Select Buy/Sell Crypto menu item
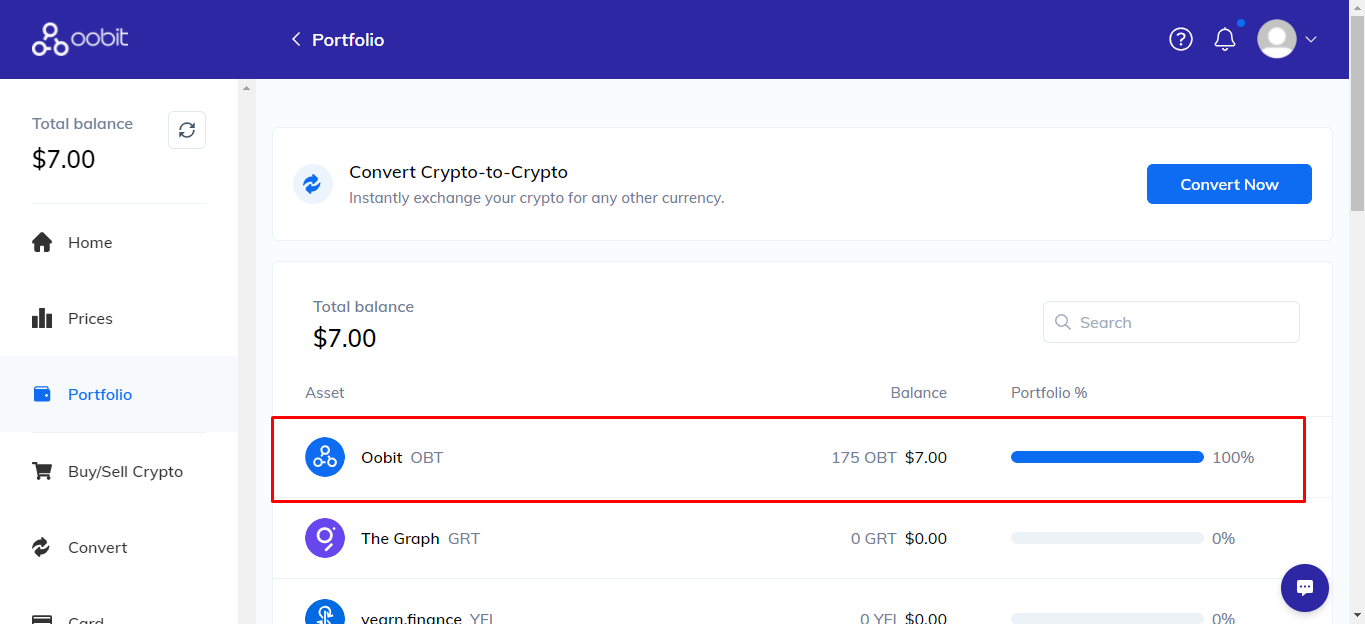Screen dimensions: 1365x624 click(125, 472)
